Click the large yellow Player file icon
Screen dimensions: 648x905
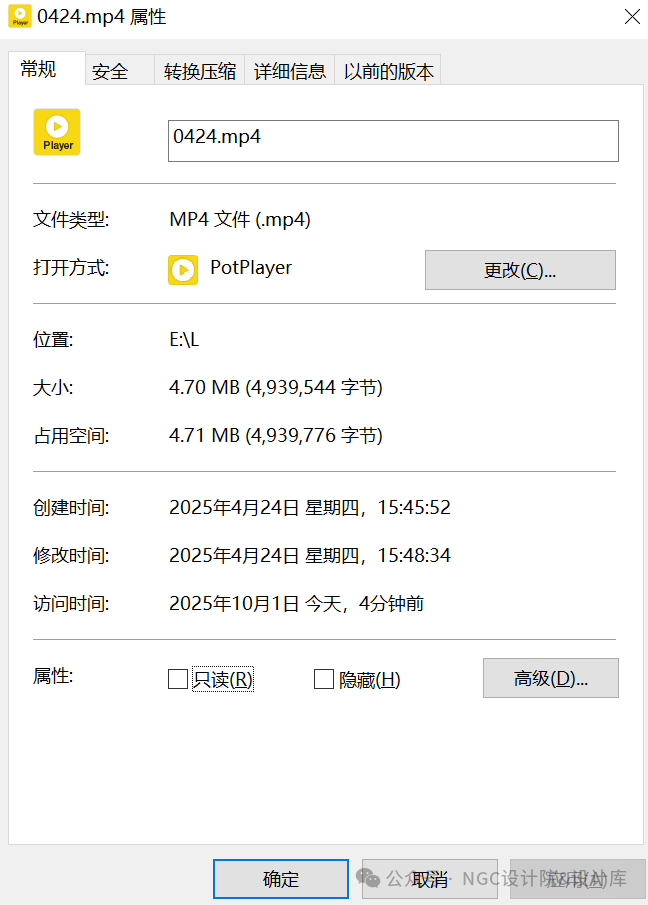(x=57, y=132)
